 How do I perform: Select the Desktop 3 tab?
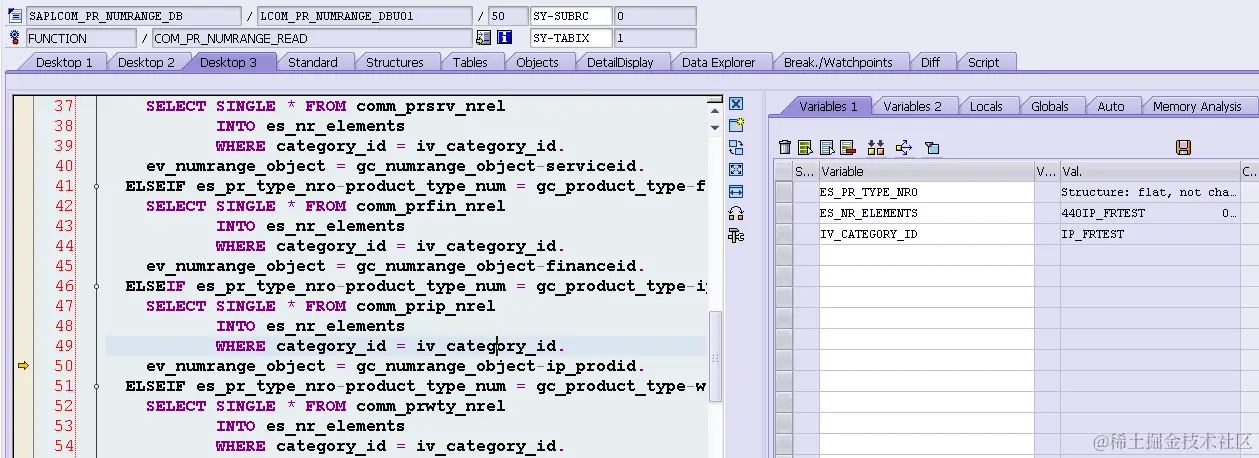[228, 62]
